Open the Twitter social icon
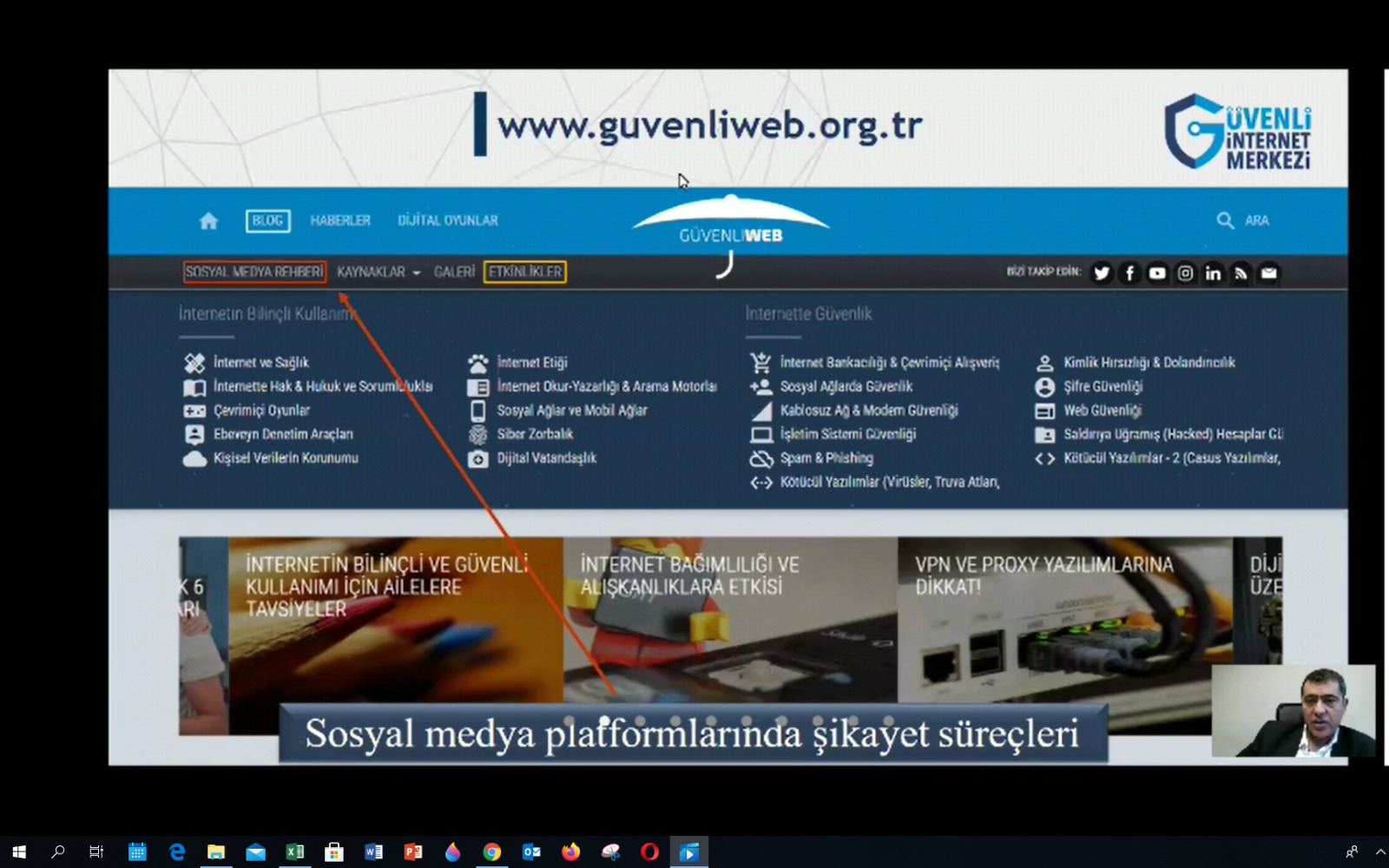Viewport: 1389px width, 868px height. pyautogui.click(x=1102, y=273)
